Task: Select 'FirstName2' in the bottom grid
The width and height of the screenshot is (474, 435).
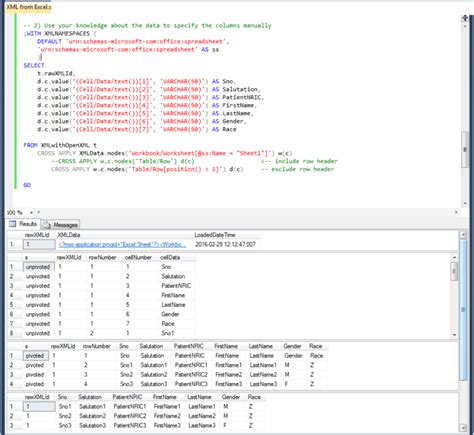Action: coord(167,416)
